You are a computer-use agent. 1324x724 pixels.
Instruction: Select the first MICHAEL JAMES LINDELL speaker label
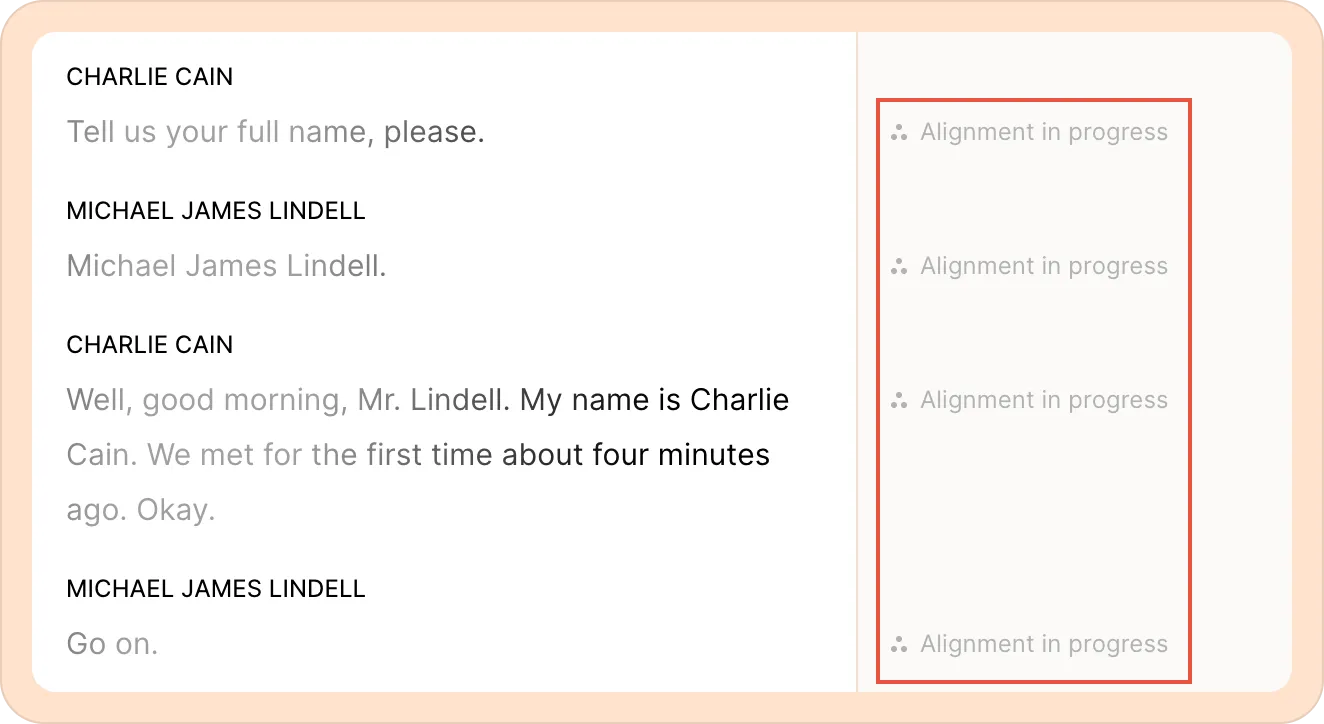tap(216, 211)
